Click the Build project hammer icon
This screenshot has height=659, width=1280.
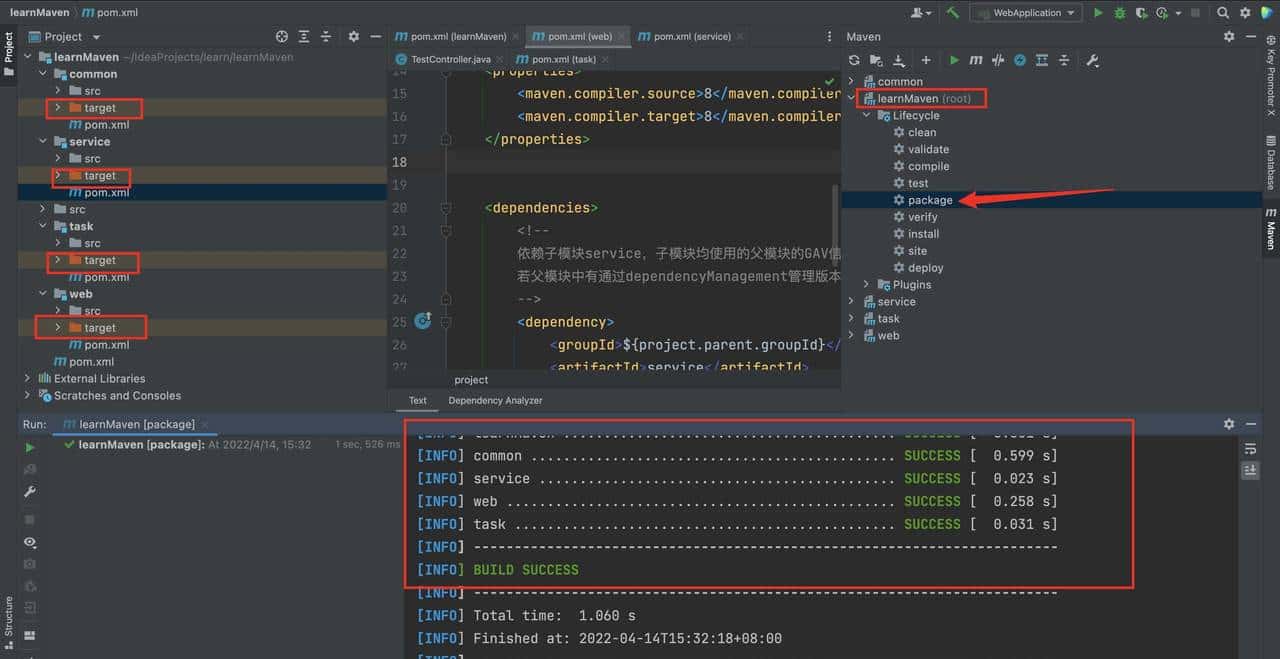953,12
